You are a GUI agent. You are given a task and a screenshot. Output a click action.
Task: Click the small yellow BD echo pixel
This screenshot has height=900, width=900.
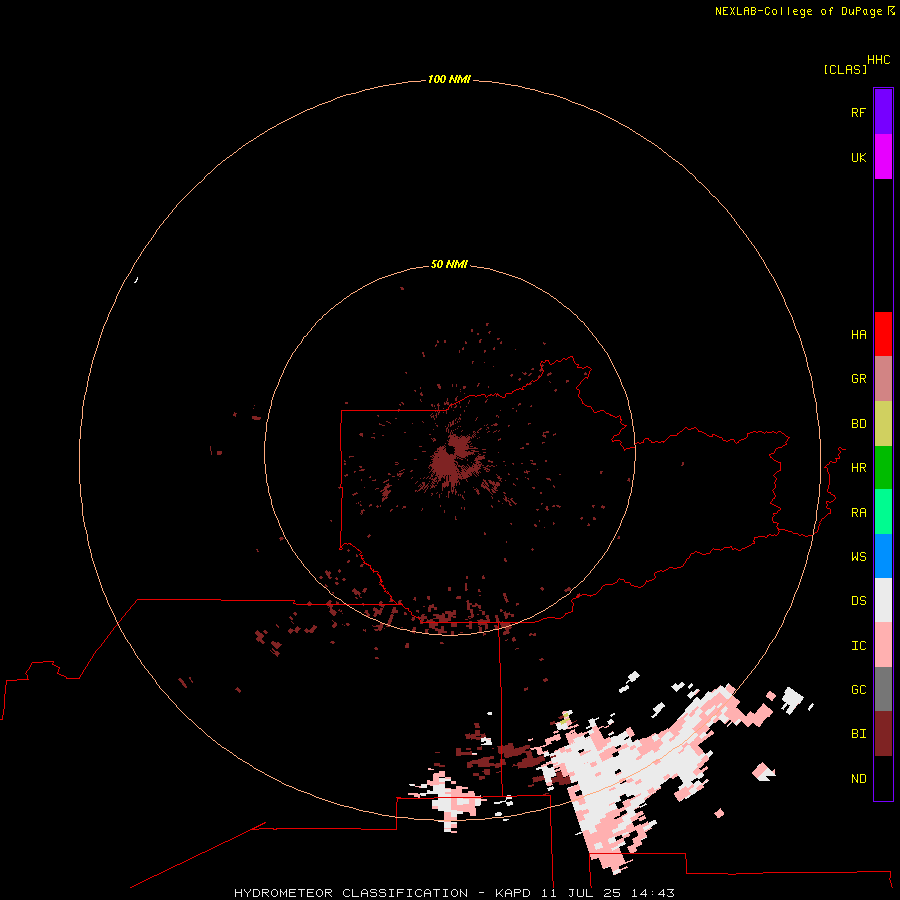566,717
